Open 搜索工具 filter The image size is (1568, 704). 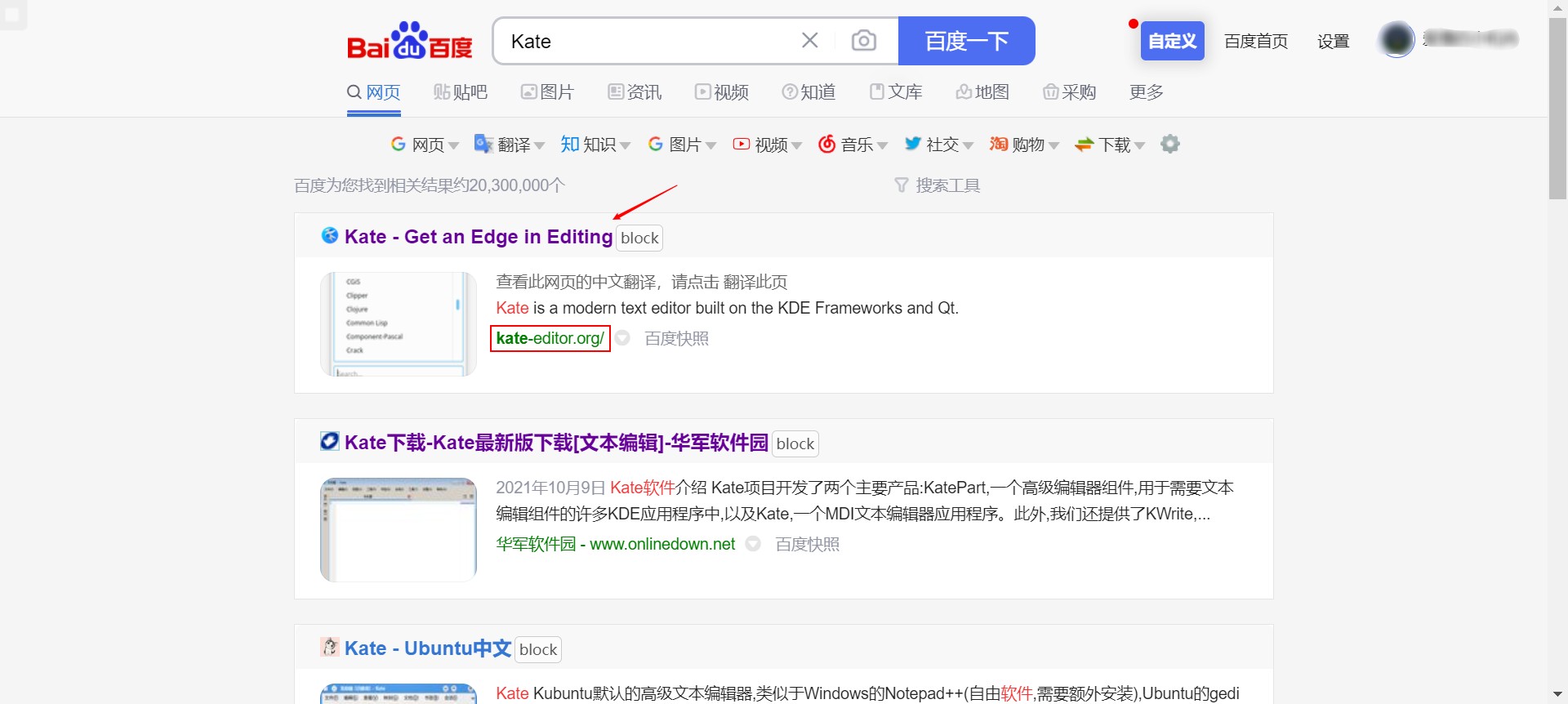938,185
